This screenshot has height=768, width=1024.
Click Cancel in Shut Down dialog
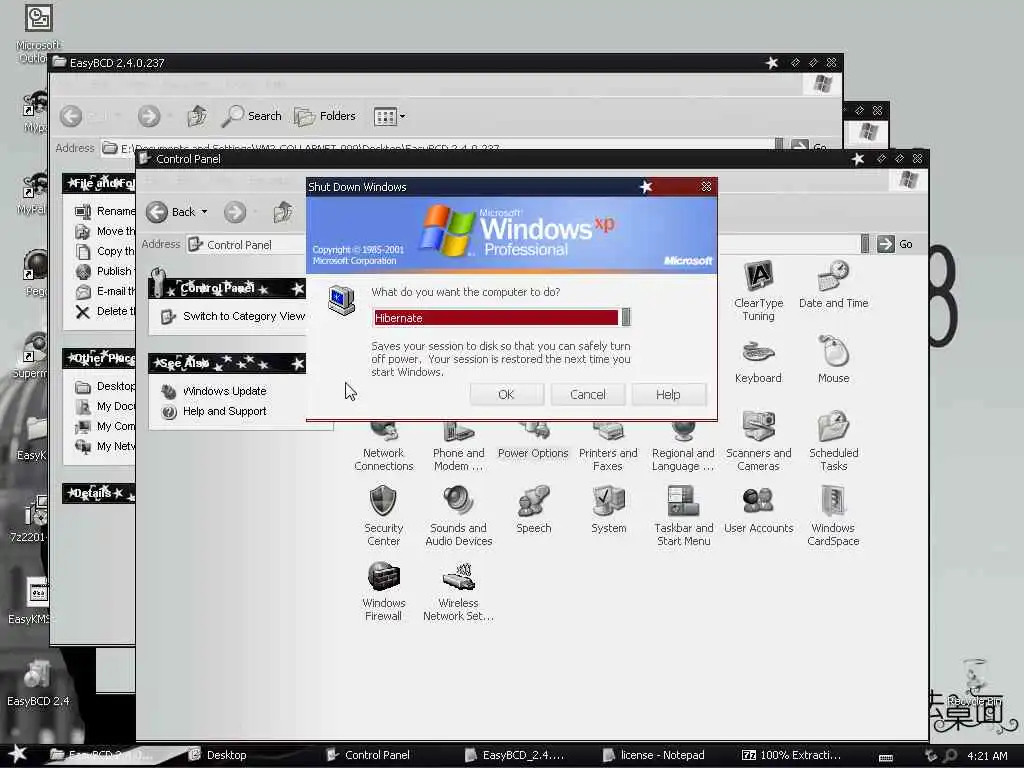pos(588,394)
